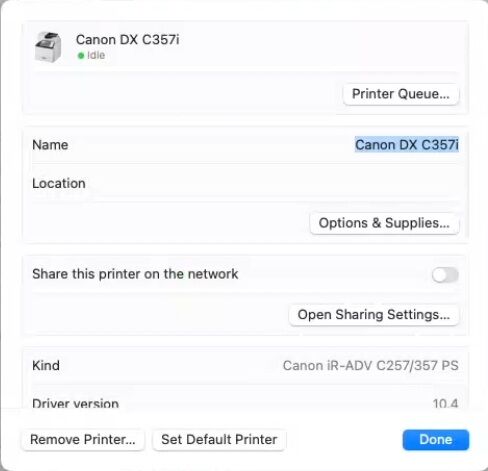Click the Kind value Canon iR-ADV C257/357 PS

371,365
